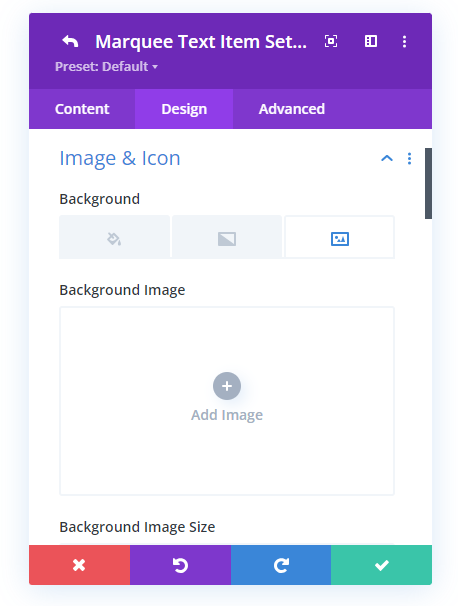Image resolution: width=458 pixels, height=606 pixels.
Task: Select the Design tab
Action: [184, 109]
